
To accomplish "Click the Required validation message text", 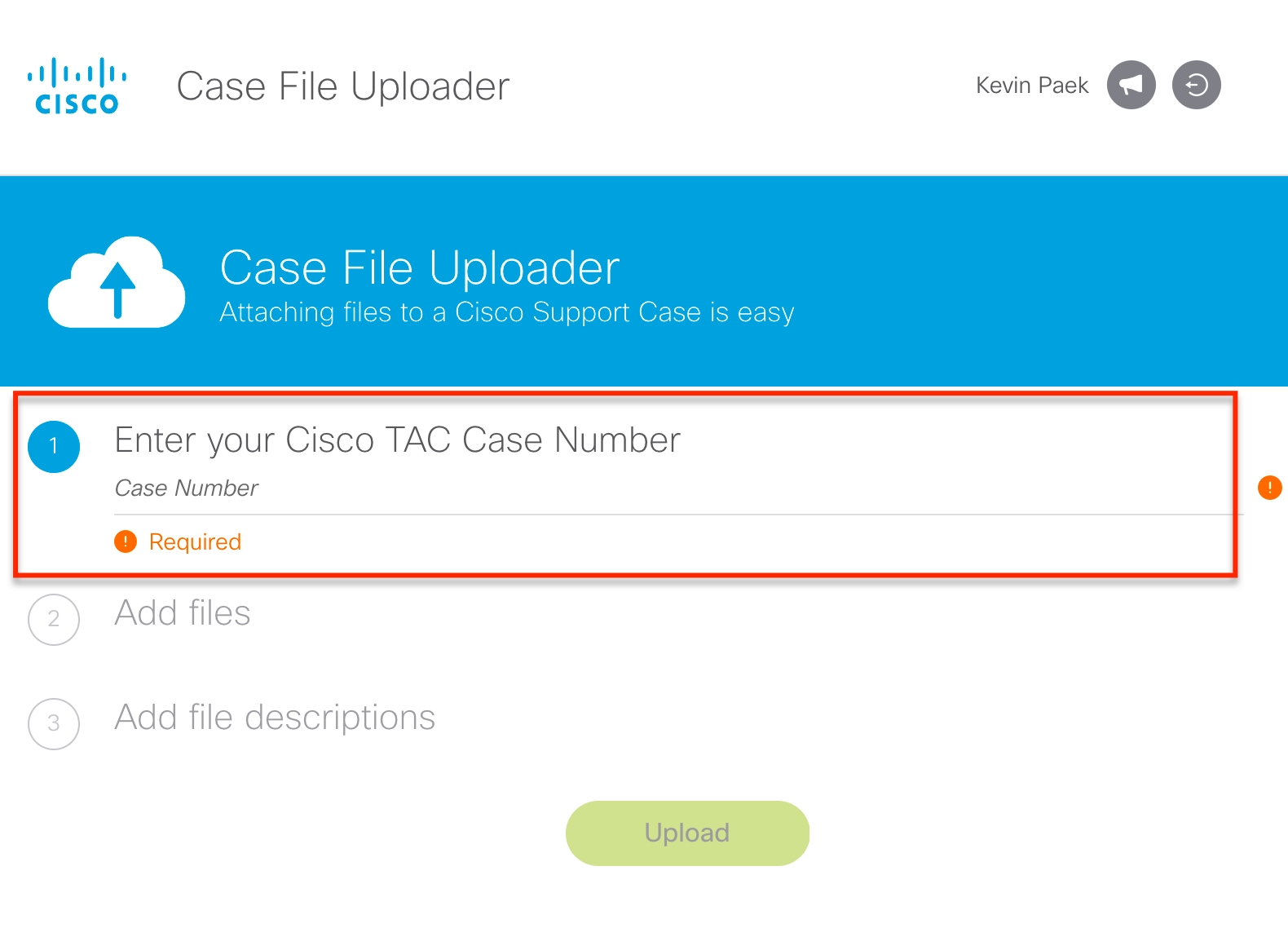I will 195,542.
